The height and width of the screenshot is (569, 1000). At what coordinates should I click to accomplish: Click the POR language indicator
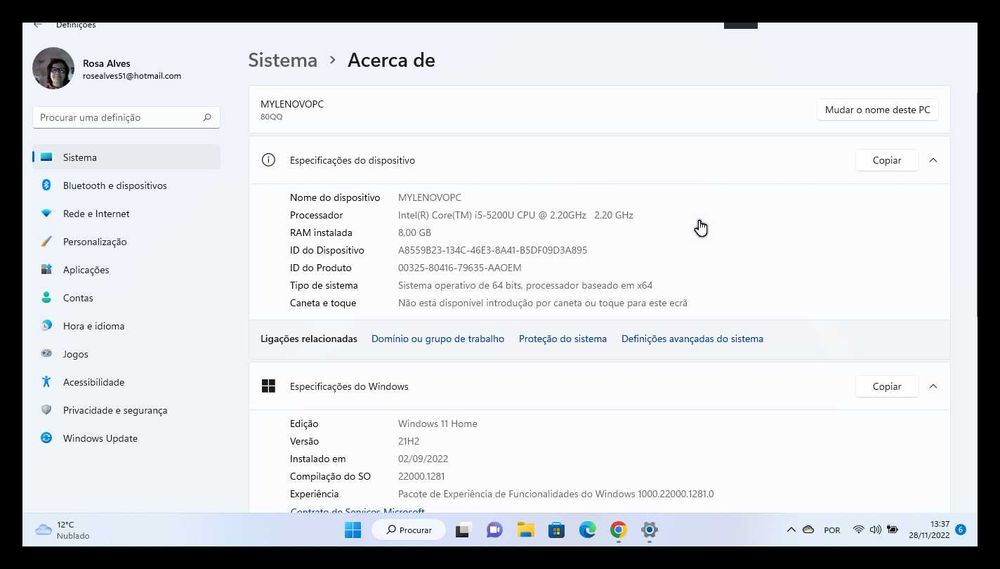(832, 530)
